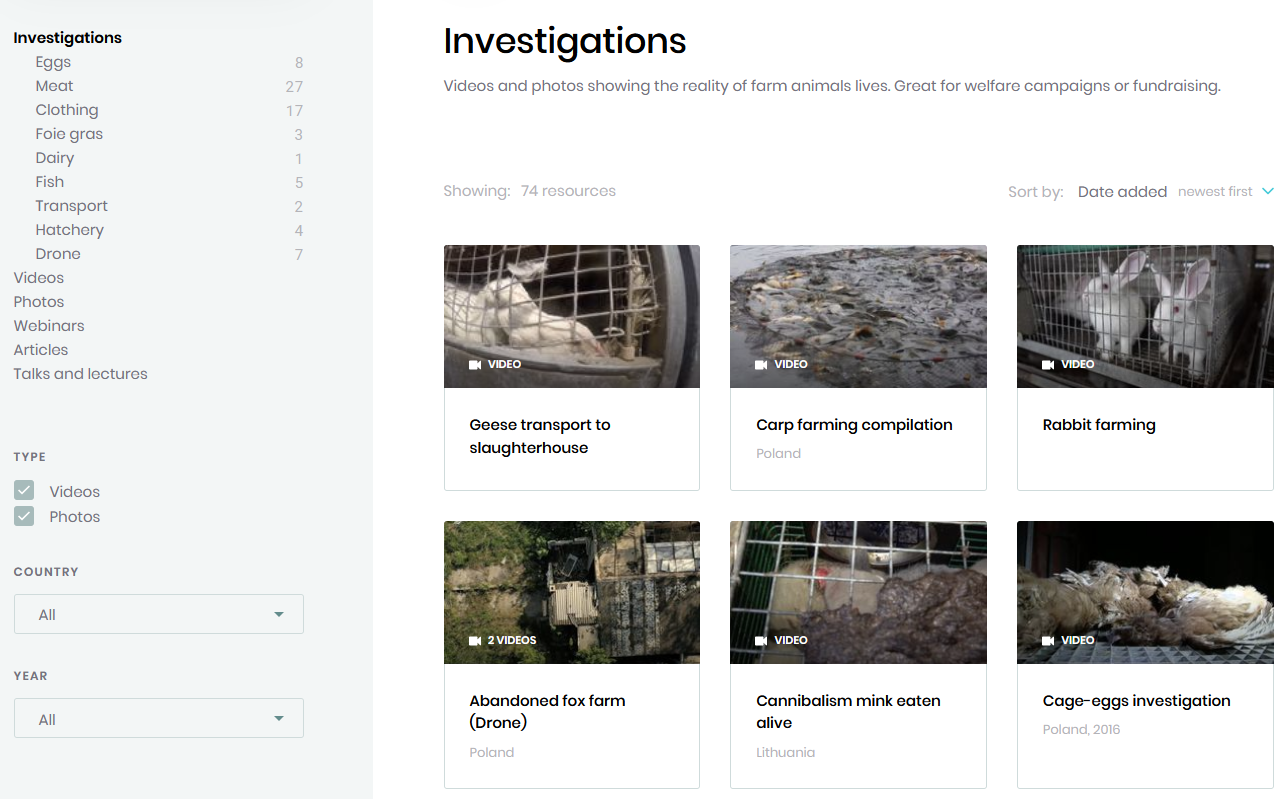1284x799 pixels.
Task: Open the Country filter dropdown
Action: [x=159, y=614]
